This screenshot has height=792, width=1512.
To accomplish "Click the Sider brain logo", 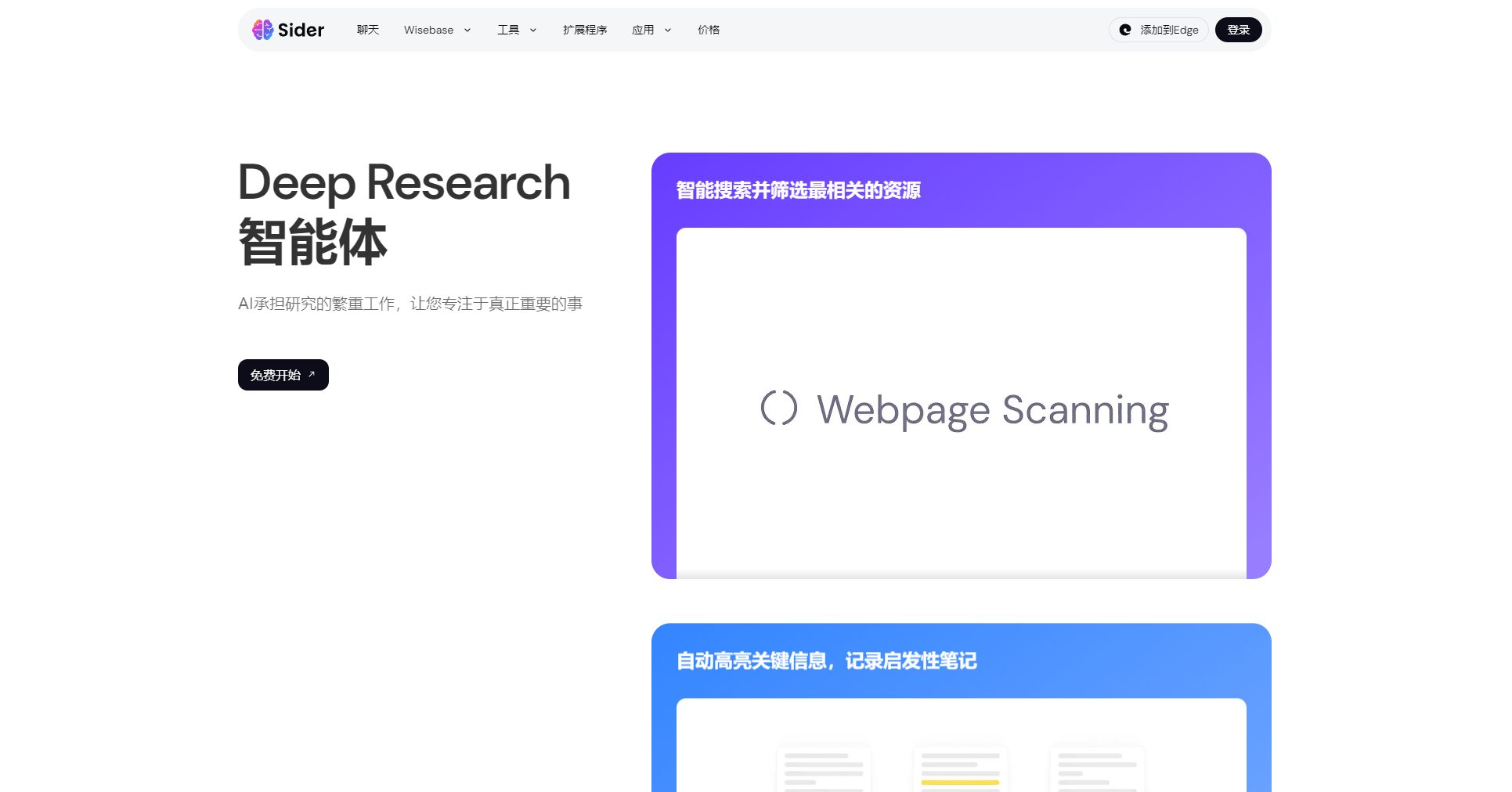I will (x=262, y=29).
